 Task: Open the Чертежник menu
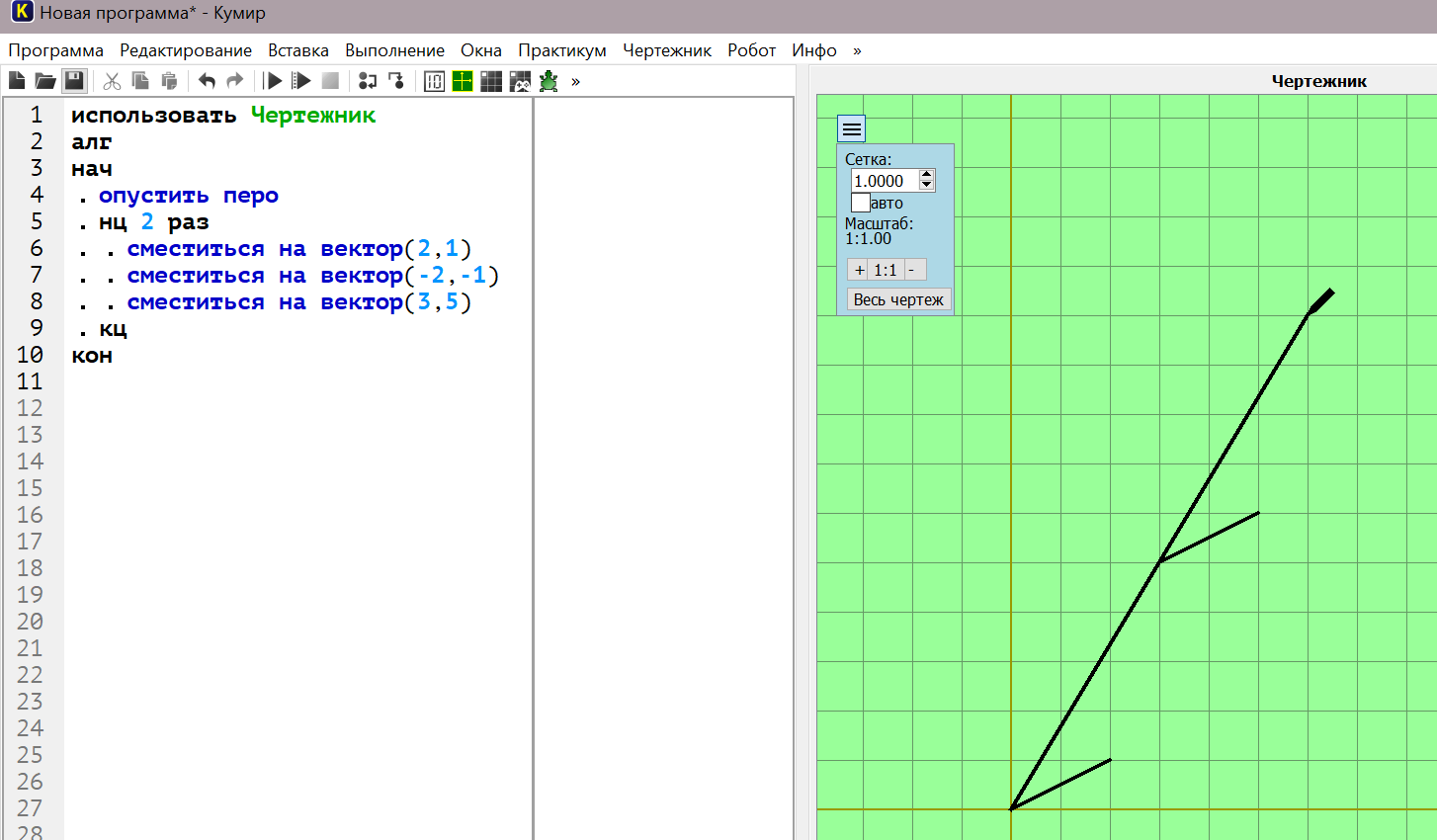click(667, 50)
